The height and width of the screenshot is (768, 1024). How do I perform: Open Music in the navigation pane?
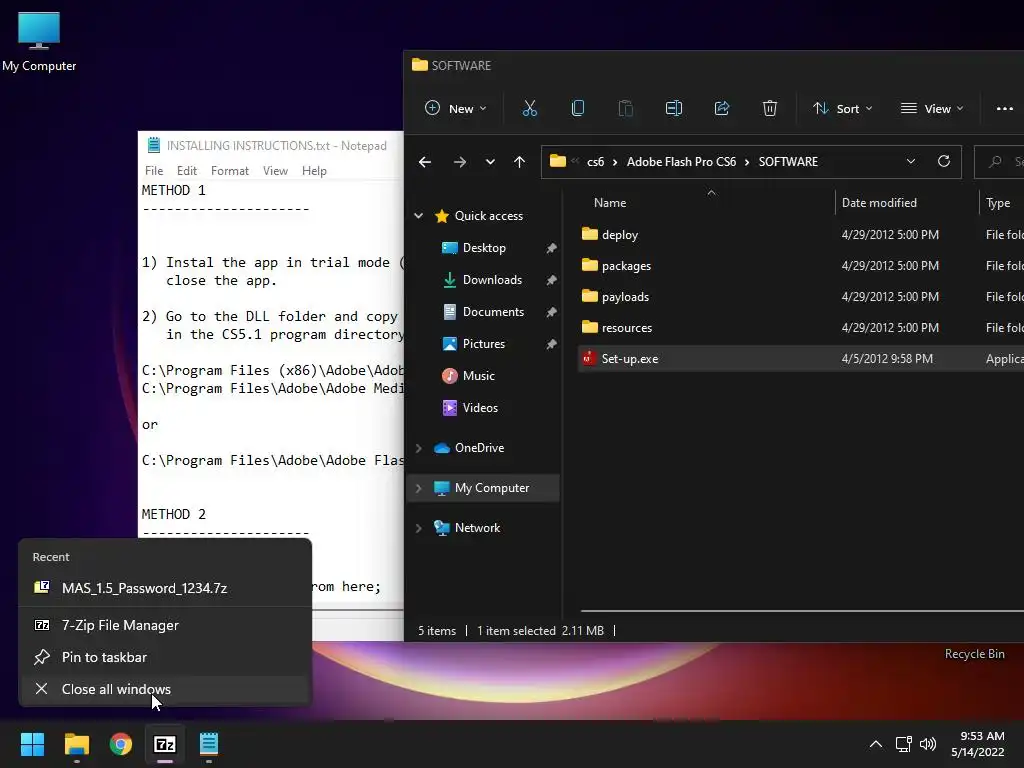478,376
